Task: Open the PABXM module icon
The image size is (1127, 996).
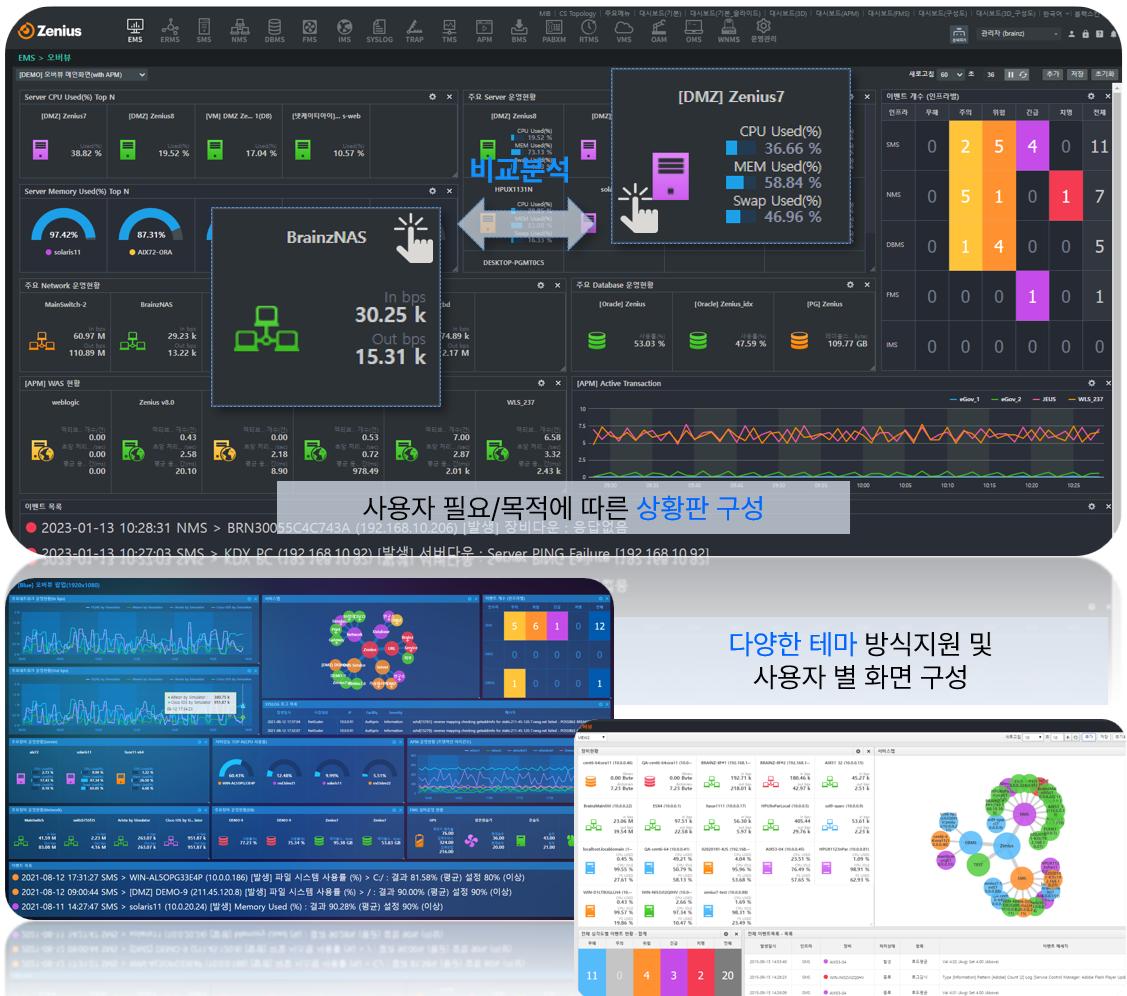Action: pyautogui.click(x=554, y=31)
